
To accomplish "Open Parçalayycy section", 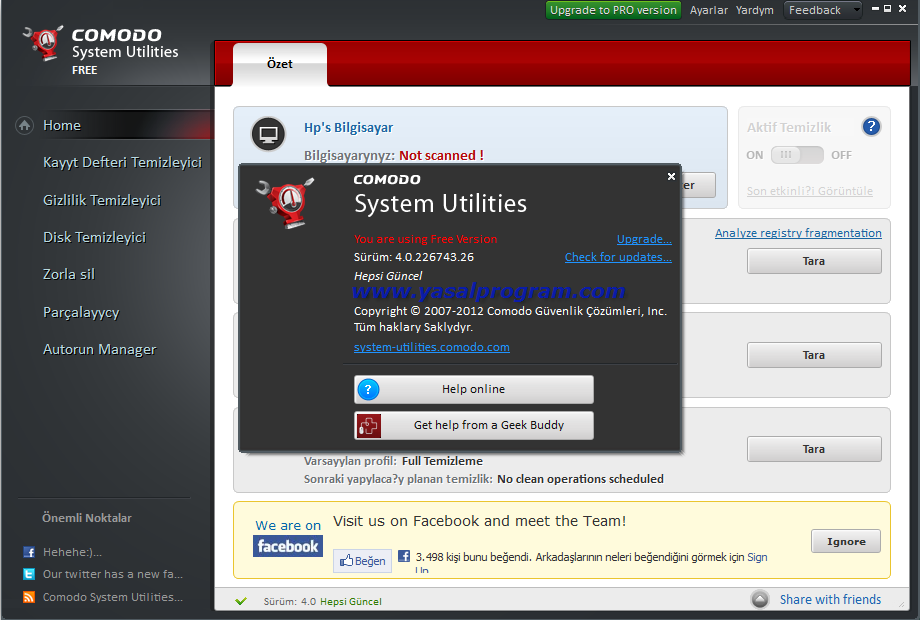I will pos(81,313).
